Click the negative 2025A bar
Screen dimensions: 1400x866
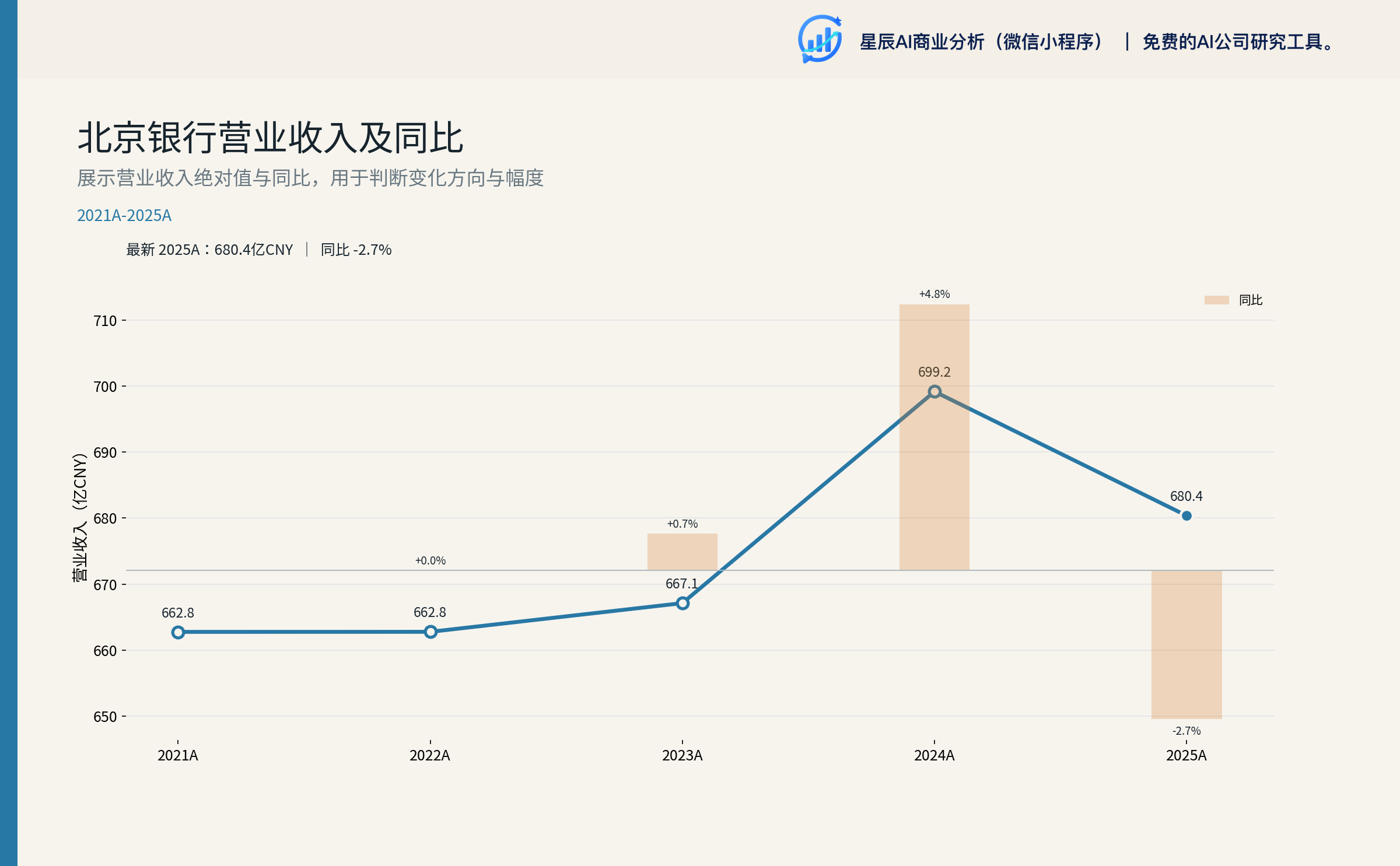[x=1186, y=644]
